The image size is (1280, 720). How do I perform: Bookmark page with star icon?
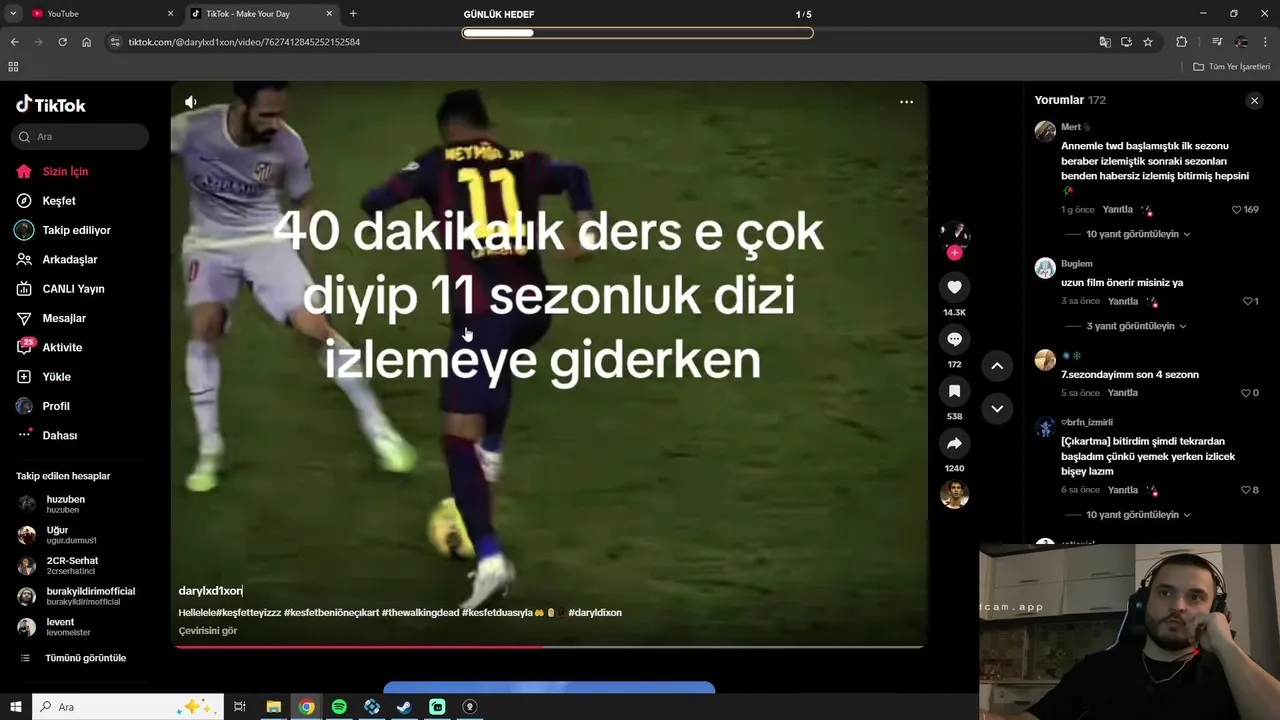click(x=1148, y=42)
